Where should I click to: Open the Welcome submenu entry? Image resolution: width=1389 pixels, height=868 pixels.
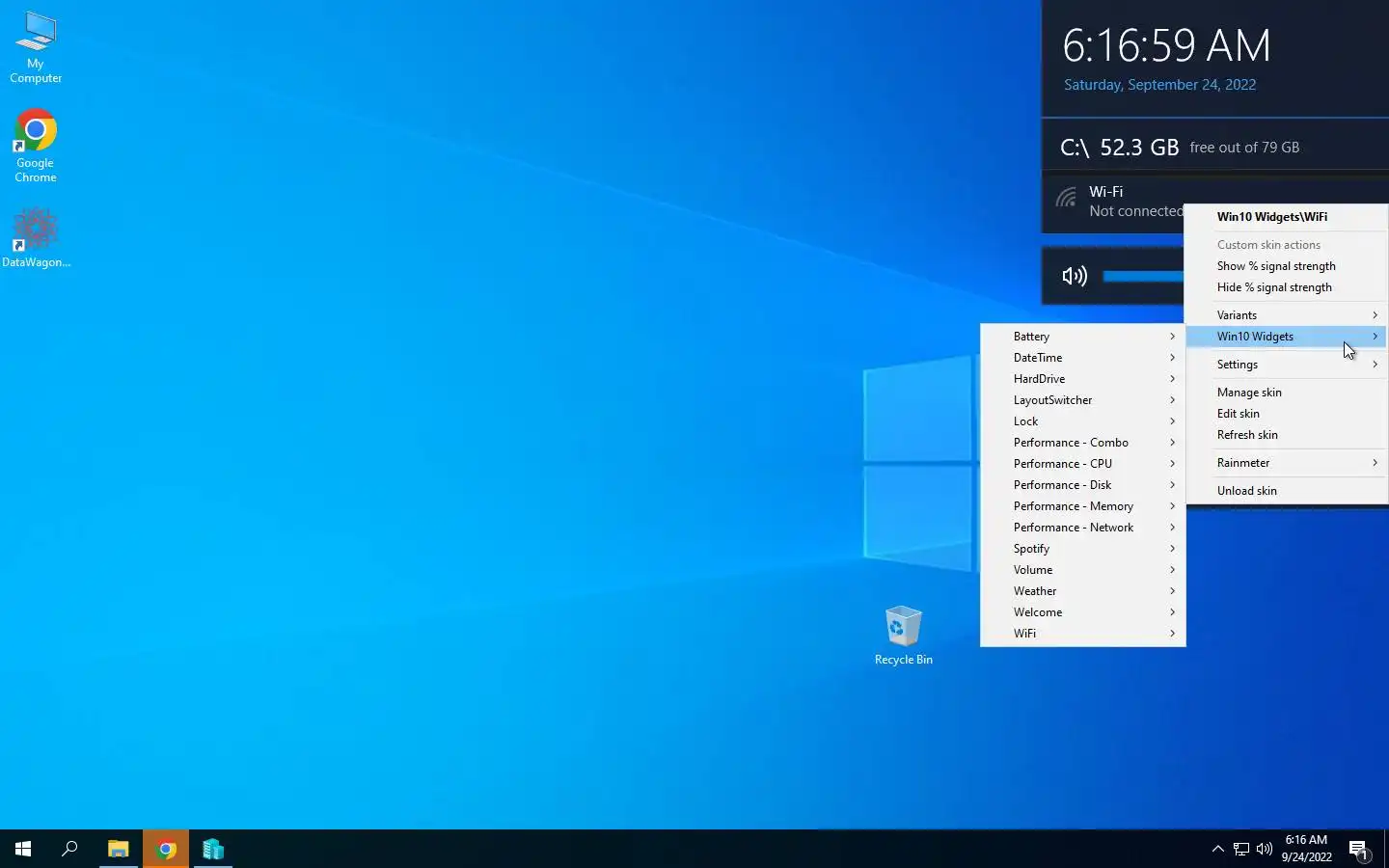tap(1082, 612)
